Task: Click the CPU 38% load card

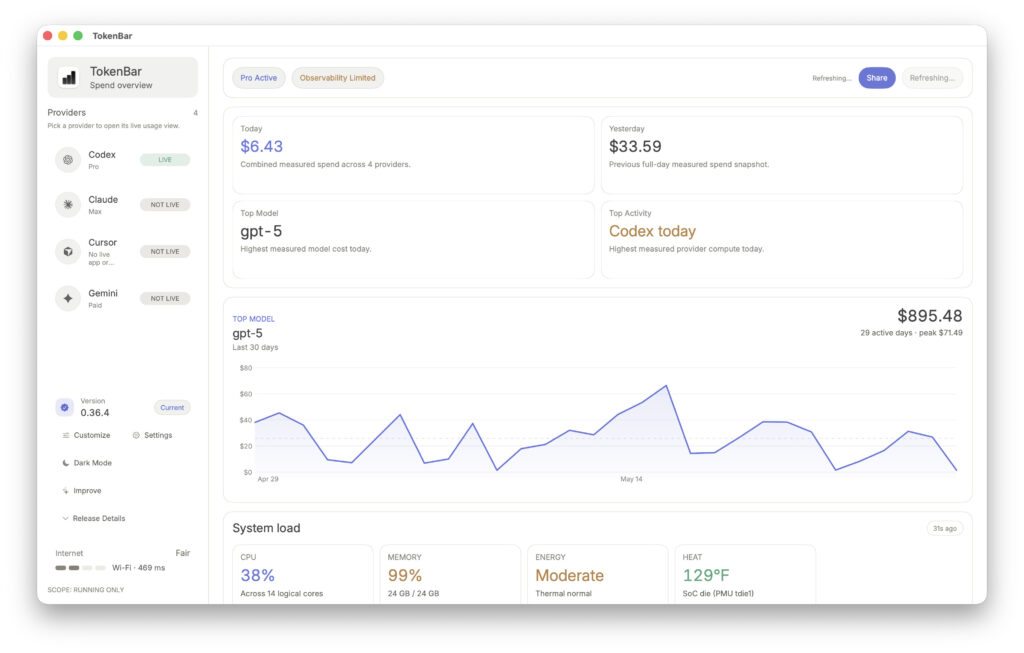Action: pyautogui.click(x=302, y=575)
